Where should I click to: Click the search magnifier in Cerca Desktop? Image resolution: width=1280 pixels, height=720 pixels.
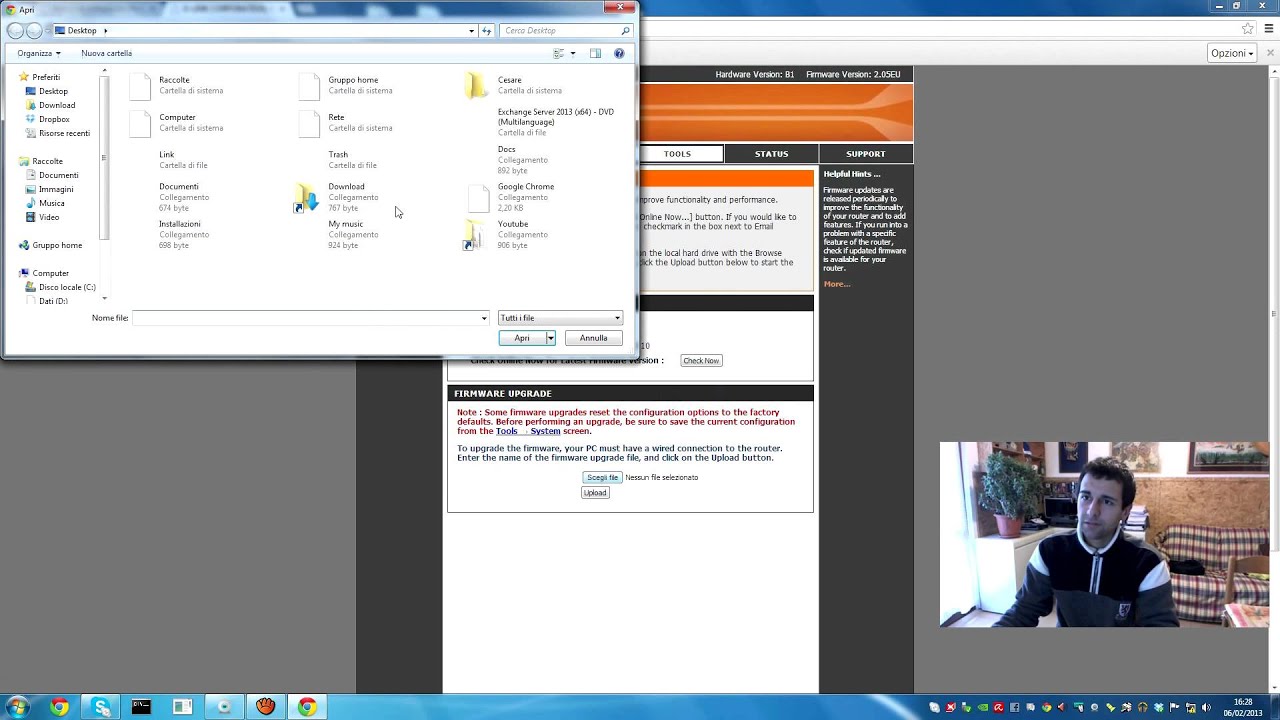pos(625,31)
